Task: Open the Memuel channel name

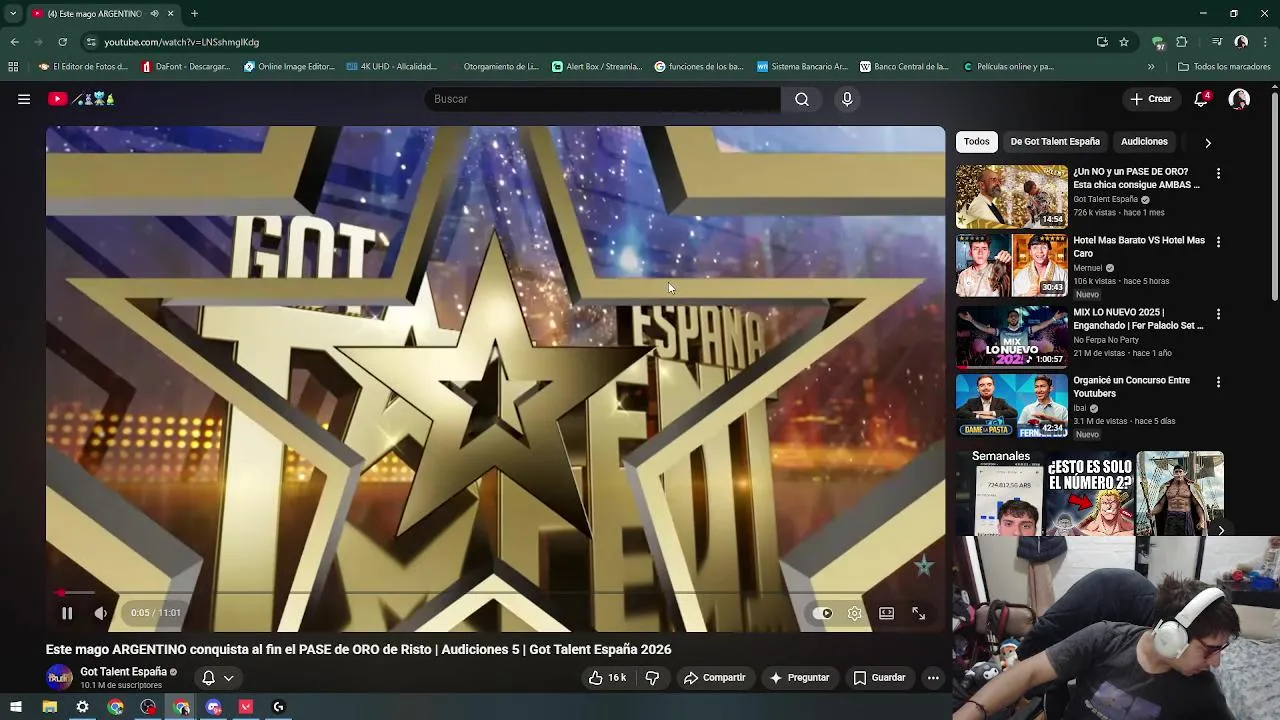Action: [1087, 268]
